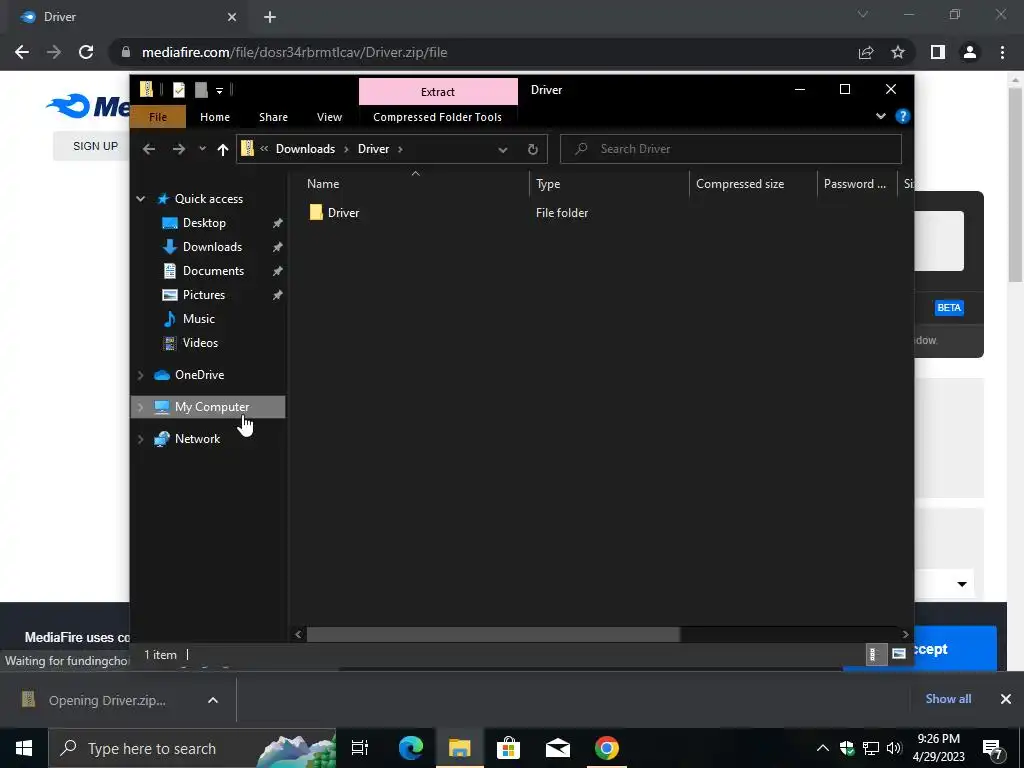Open Microsoft Edge from taskbar
This screenshot has width=1024, height=768.
pyautogui.click(x=411, y=748)
